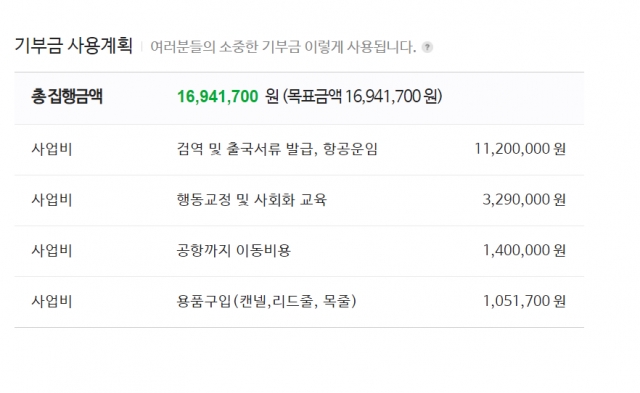Select 용품구입(캔넬,리드줄, 목줄) item
This screenshot has height=393, width=640.
267,301
